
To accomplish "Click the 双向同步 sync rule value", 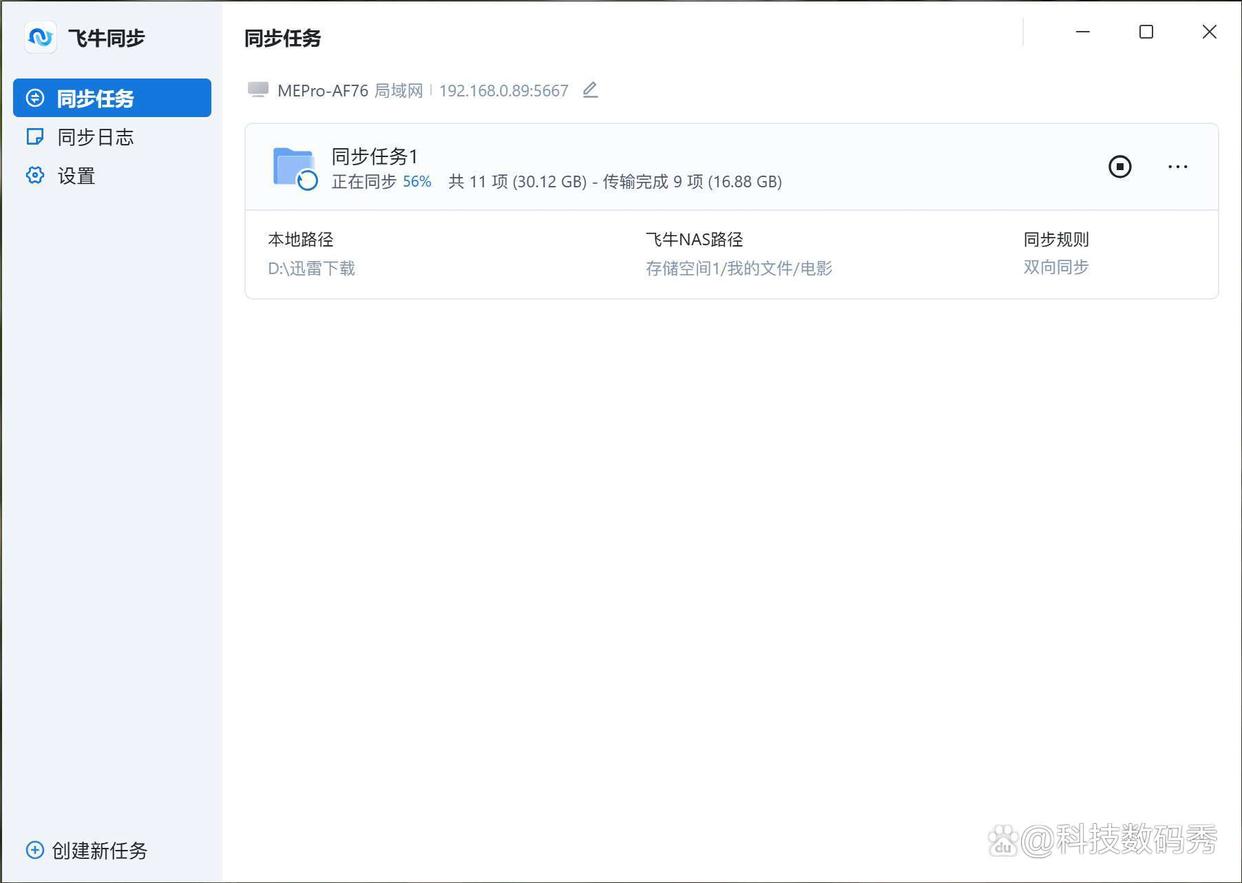I will tap(1056, 267).
